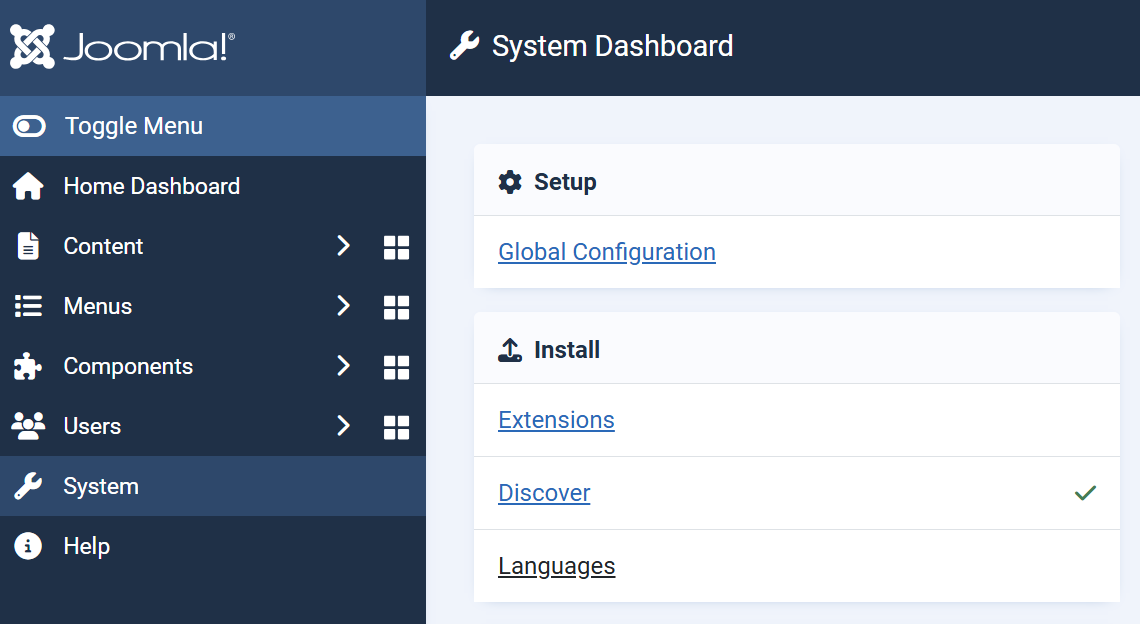Open Help from the sidebar menu
The width and height of the screenshot is (1140, 624).
[86, 547]
